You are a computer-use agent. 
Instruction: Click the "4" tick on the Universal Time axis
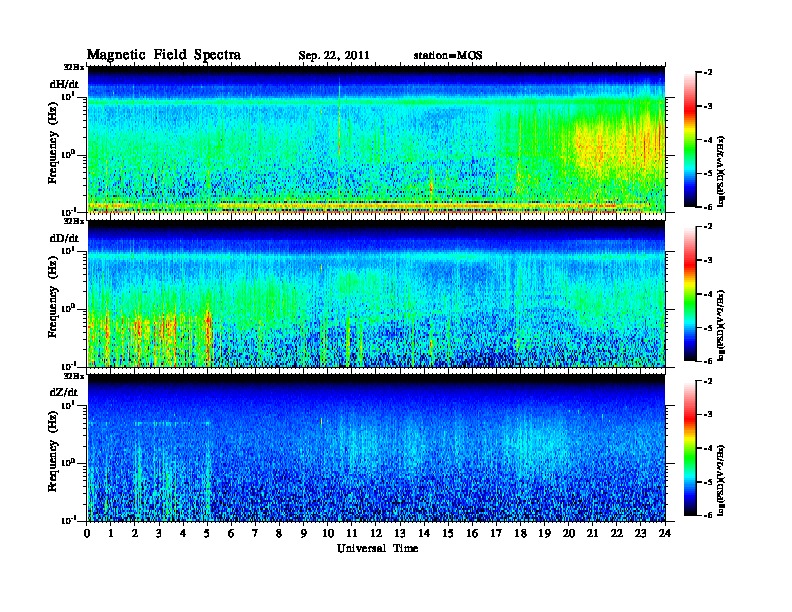click(x=183, y=533)
